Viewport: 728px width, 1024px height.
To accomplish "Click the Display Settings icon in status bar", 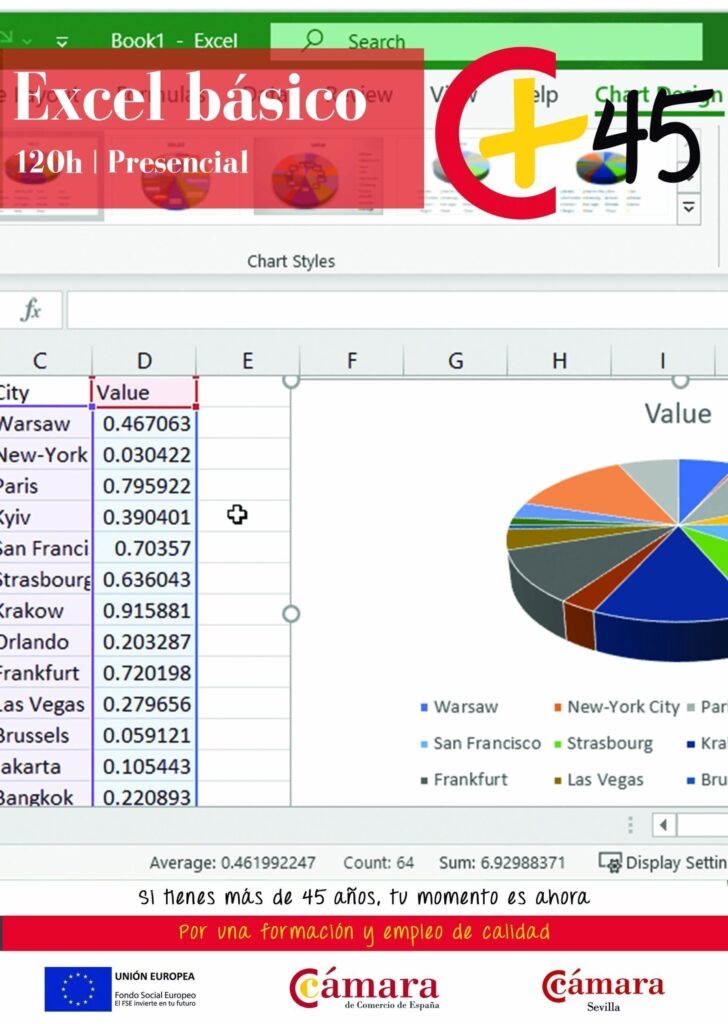I will tap(610, 862).
